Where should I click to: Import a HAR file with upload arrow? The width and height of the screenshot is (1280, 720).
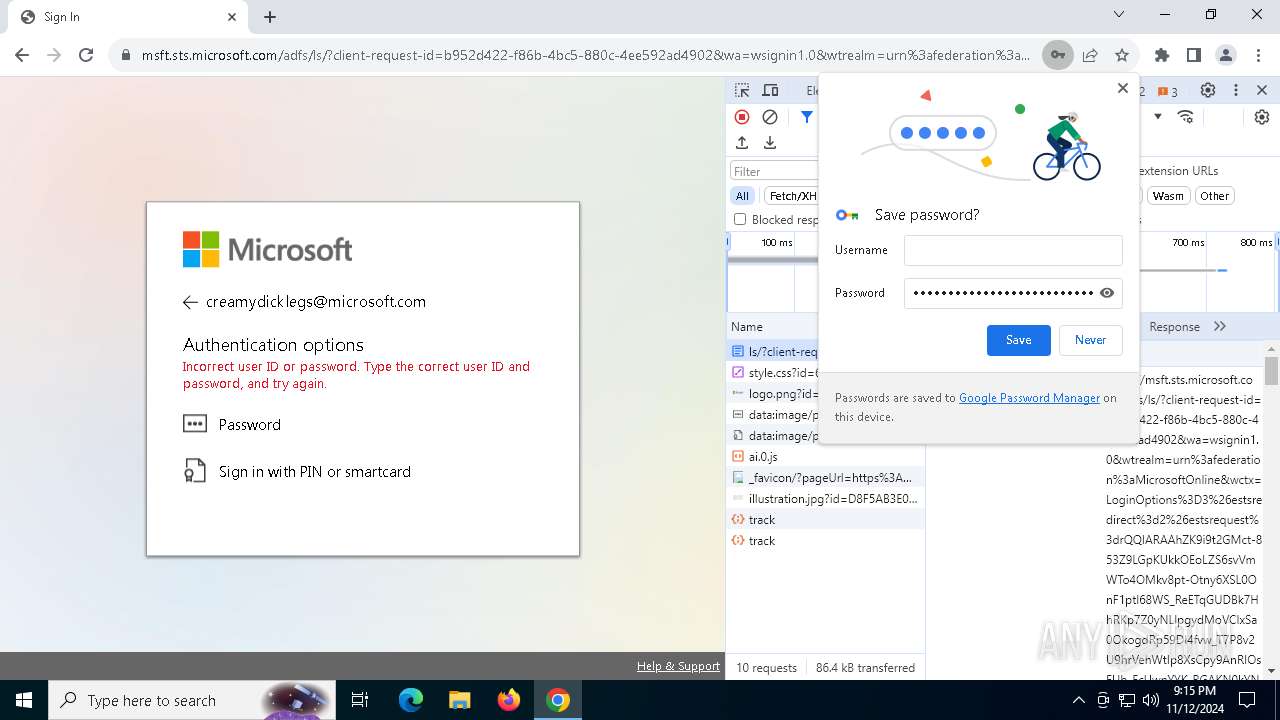pyautogui.click(x=742, y=143)
